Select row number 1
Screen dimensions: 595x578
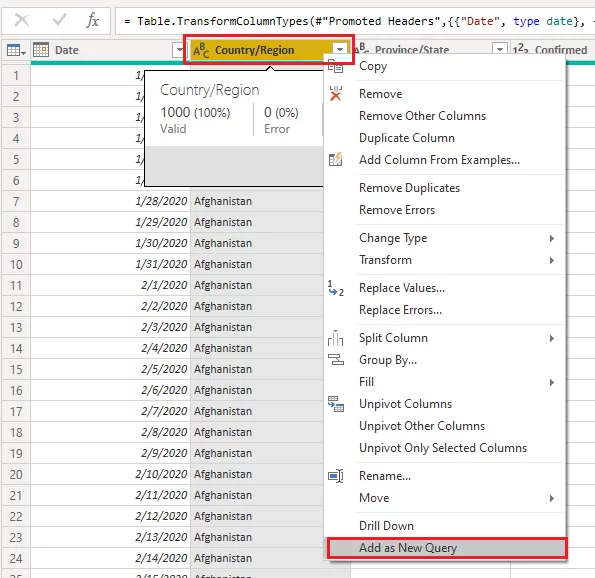click(16, 76)
